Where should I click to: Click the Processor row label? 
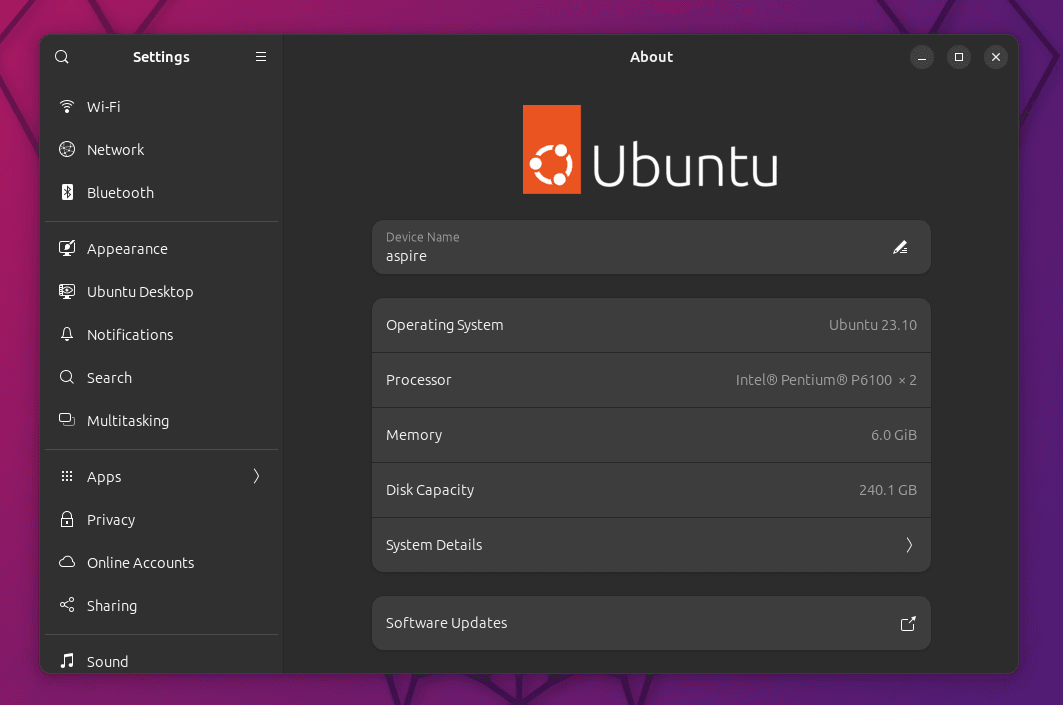tap(418, 380)
